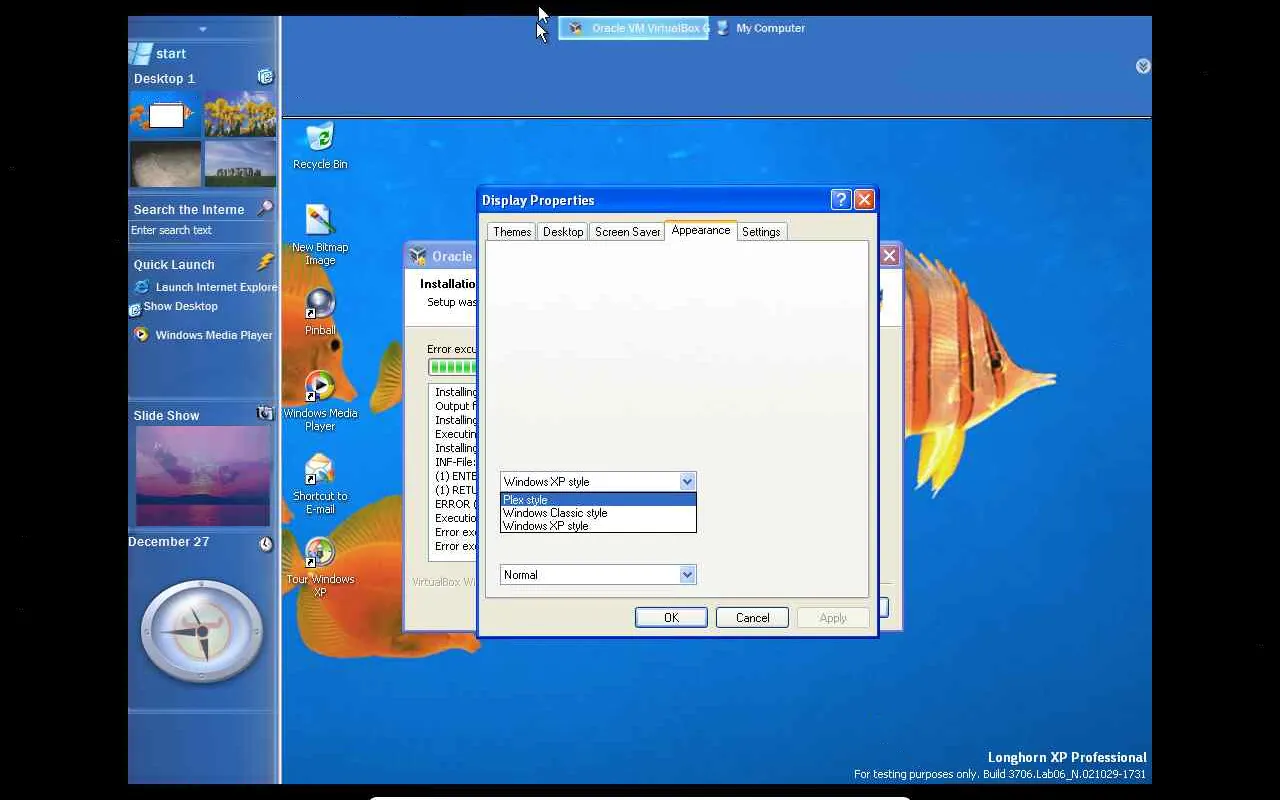1280x800 pixels.
Task: Click the Quick Launch heading
Action: [x=174, y=264]
